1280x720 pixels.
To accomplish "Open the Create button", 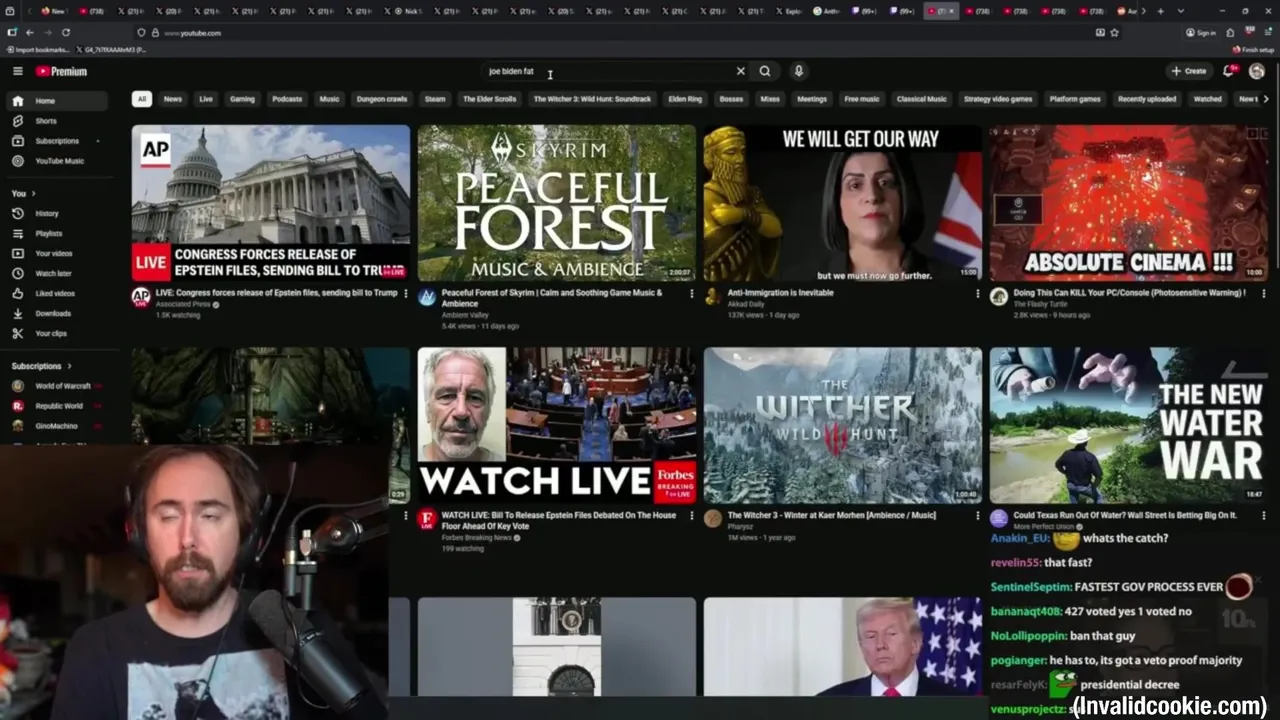I will [1189, 71].
